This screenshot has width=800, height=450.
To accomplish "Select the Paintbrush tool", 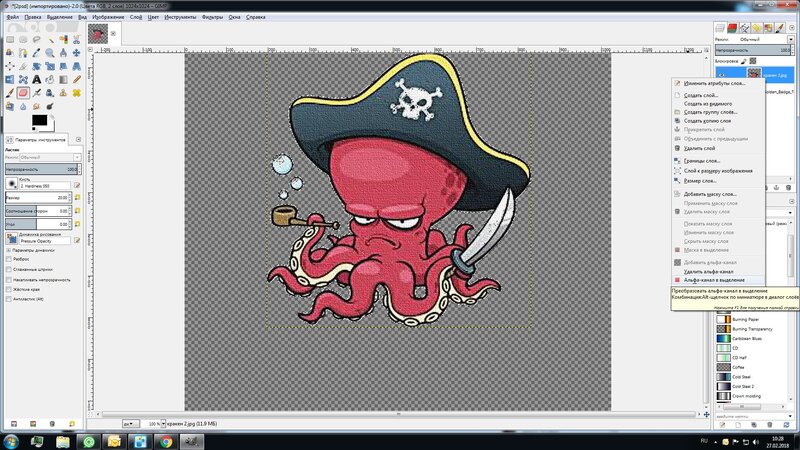I will (10, 92).
